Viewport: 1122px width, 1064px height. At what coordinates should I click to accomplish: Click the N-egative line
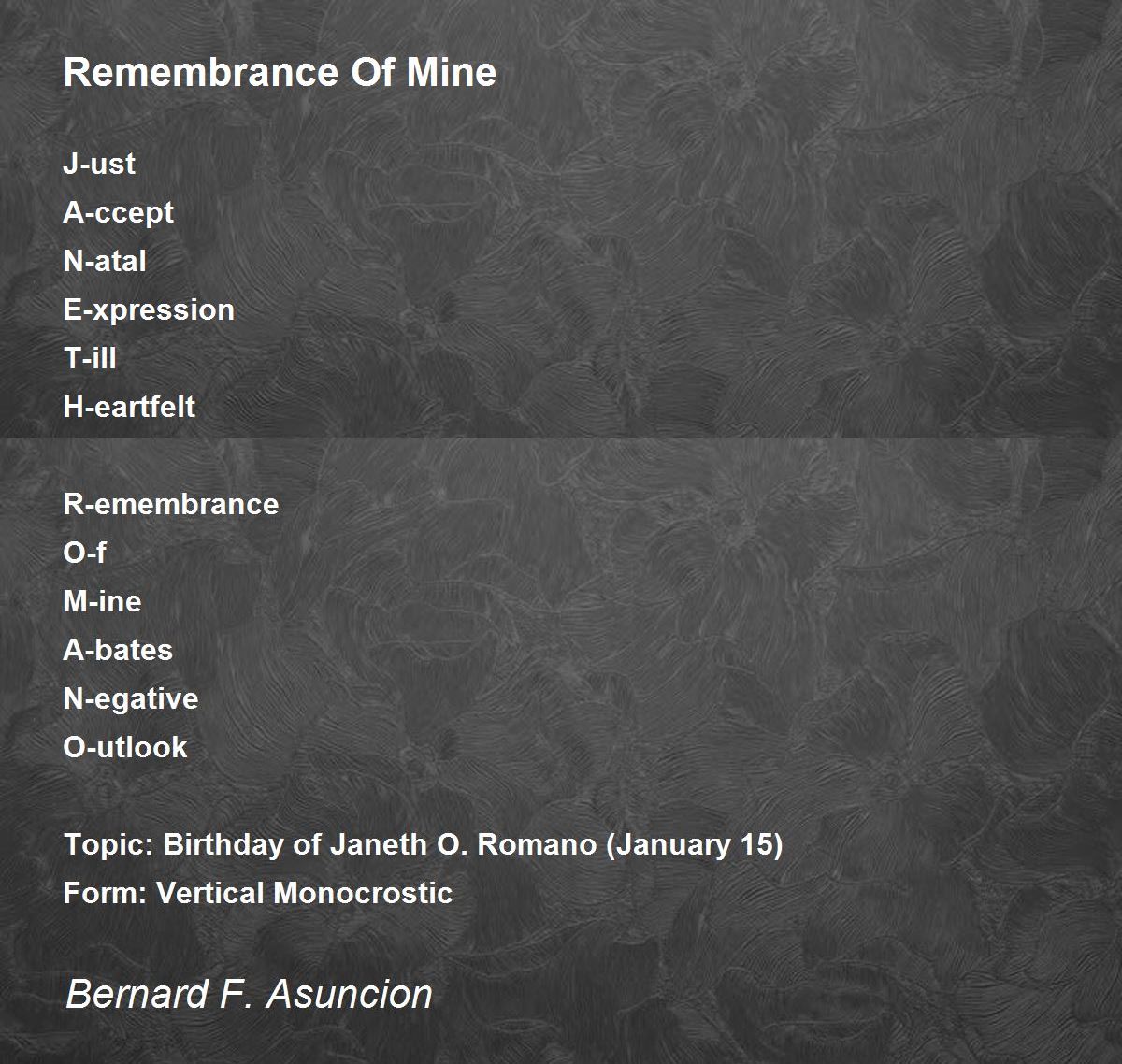tap(131, 699)
